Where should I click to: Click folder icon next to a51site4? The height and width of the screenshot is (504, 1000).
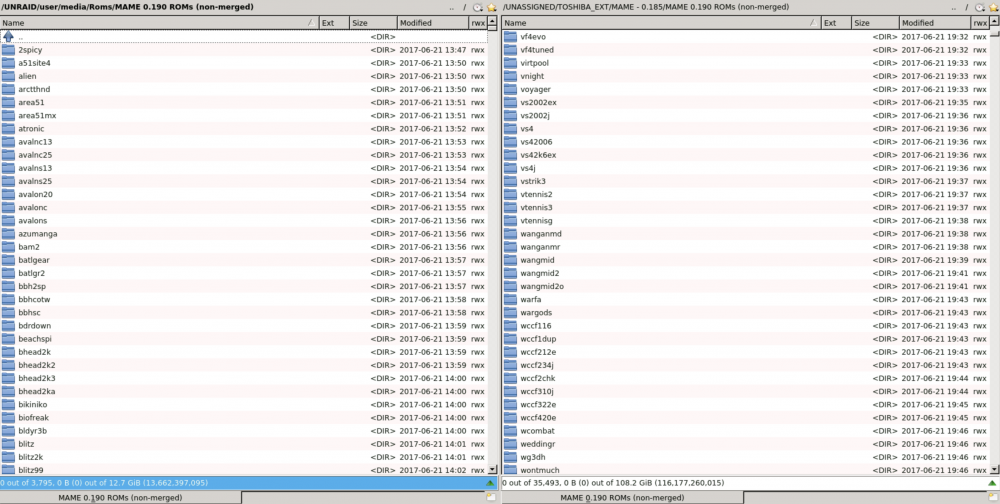pyautogui.click(x=8, y=63)
